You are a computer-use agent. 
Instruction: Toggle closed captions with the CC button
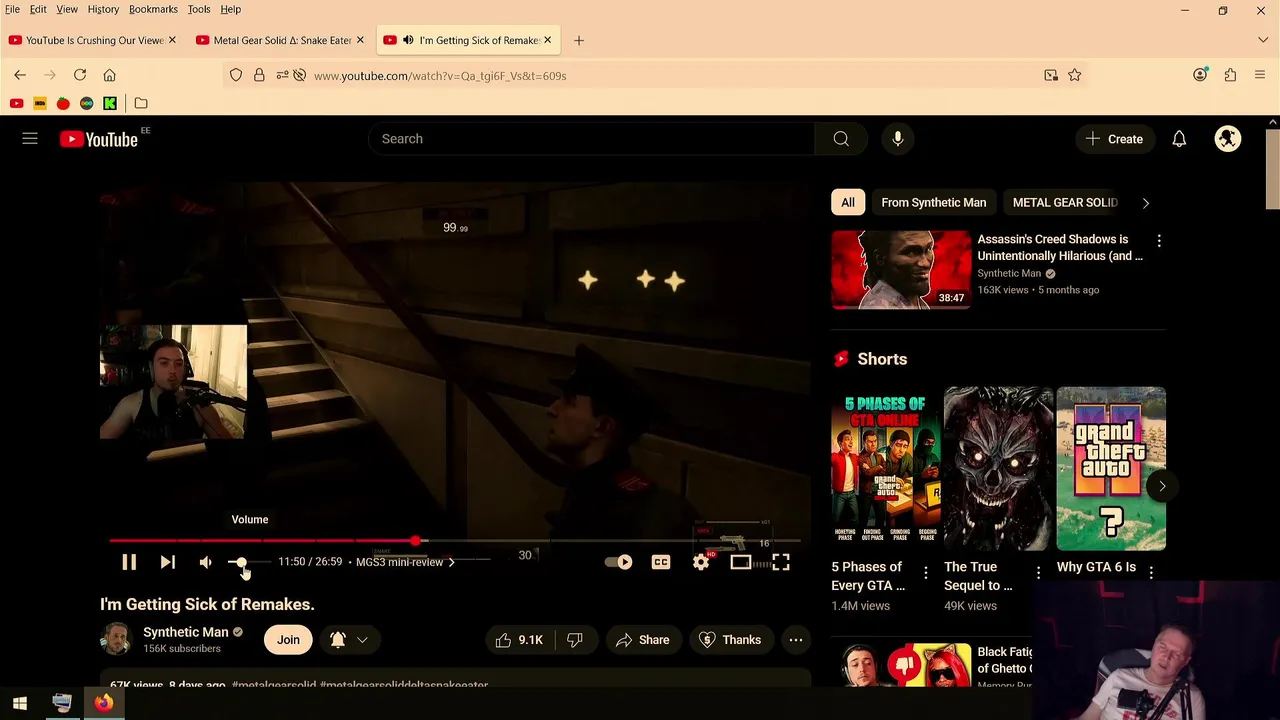point(661,562)
